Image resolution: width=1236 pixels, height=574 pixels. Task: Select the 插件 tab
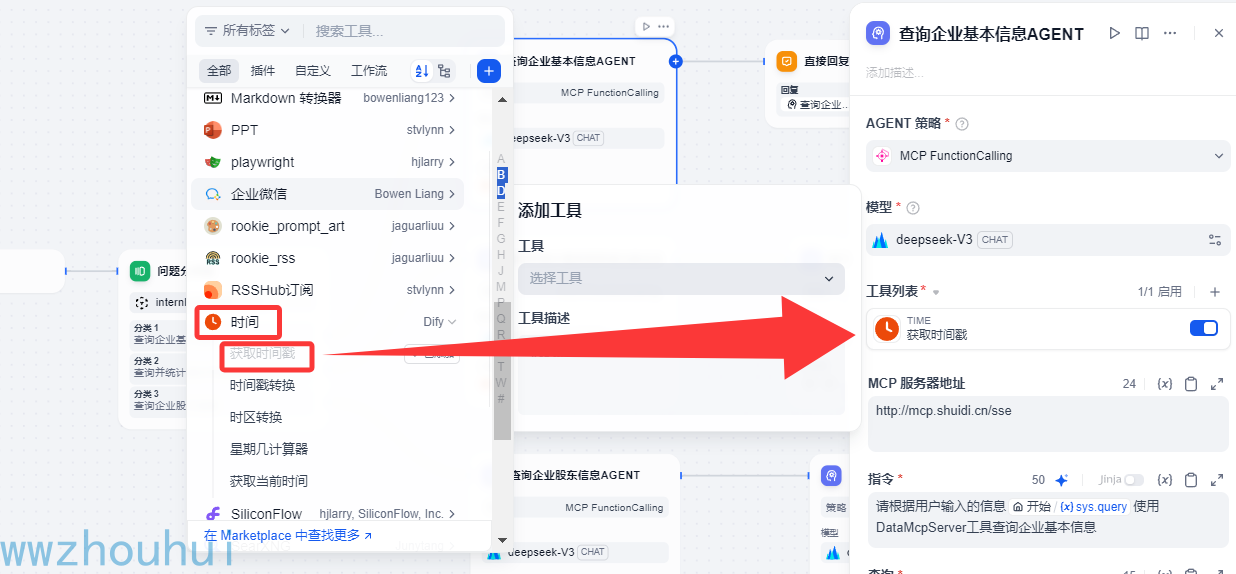[263, 71]
